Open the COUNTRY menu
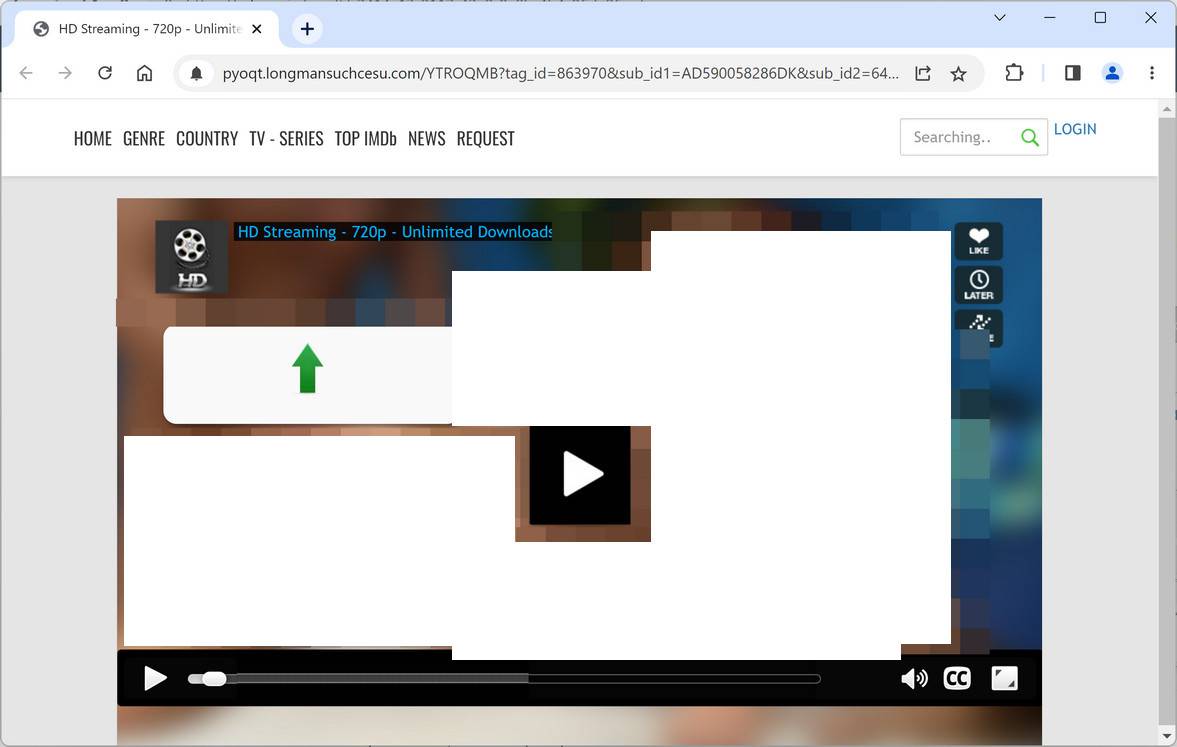Image resolution: width=1177 pixels, height=747 pixels. (207, 138)
